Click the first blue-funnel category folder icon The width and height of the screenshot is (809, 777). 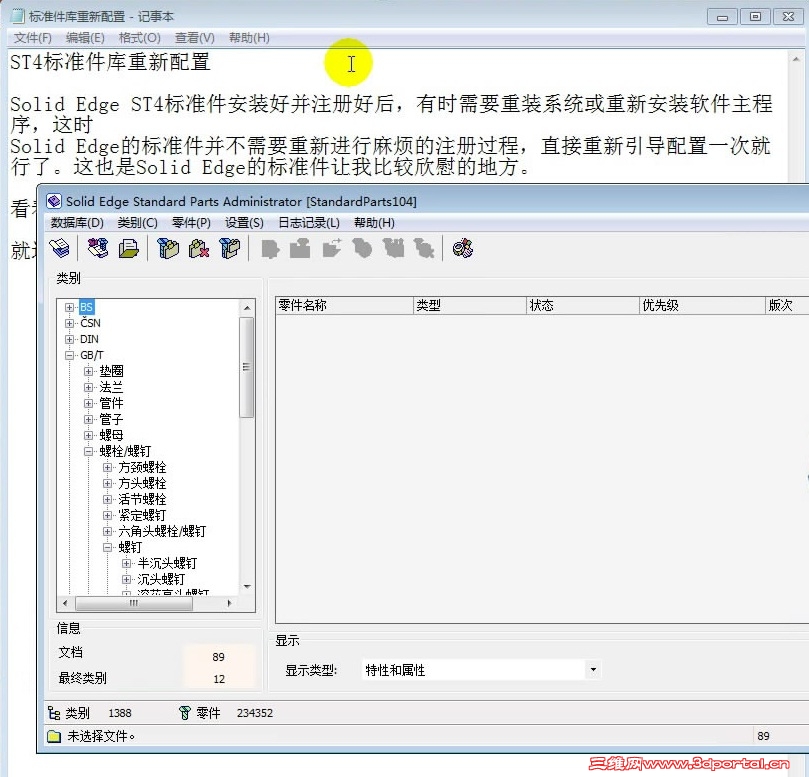pos(168,248)
